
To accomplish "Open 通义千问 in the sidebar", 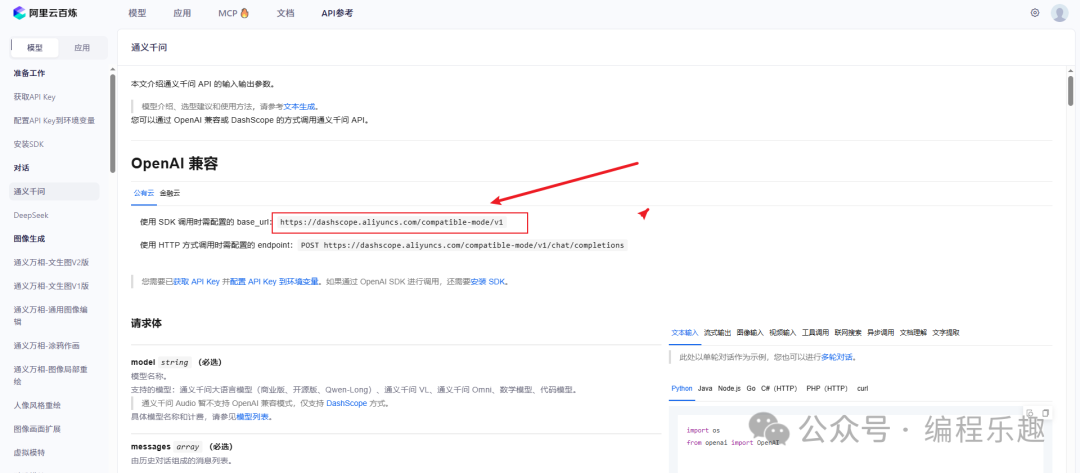I will point(54,191).
